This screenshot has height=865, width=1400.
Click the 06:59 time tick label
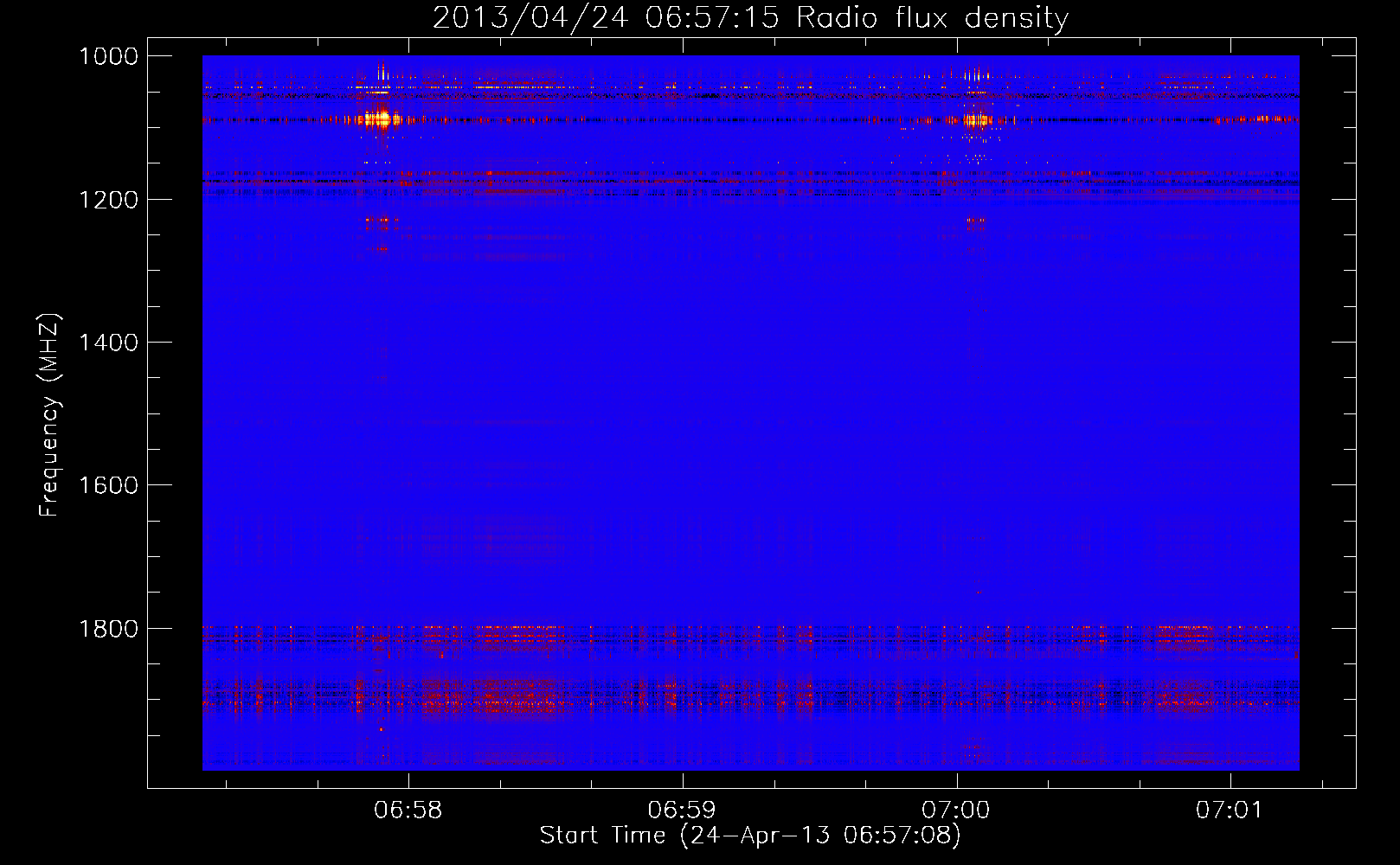tap(683, 811)
